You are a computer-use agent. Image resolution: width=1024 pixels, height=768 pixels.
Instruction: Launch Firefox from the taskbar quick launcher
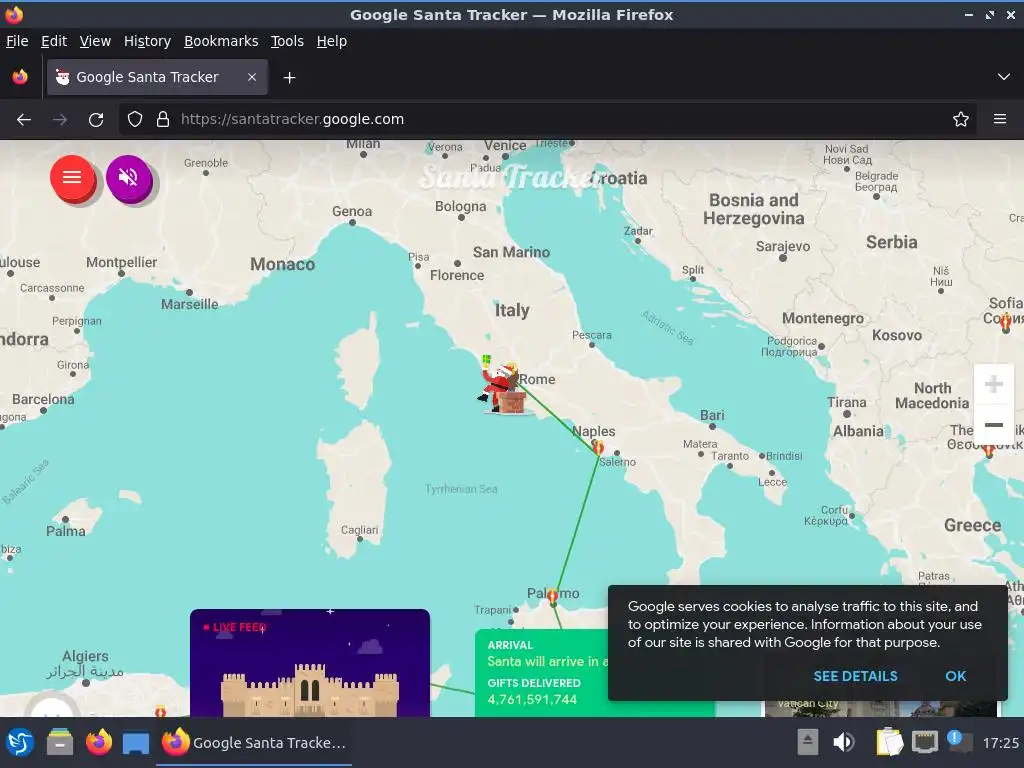click(99, 743)
